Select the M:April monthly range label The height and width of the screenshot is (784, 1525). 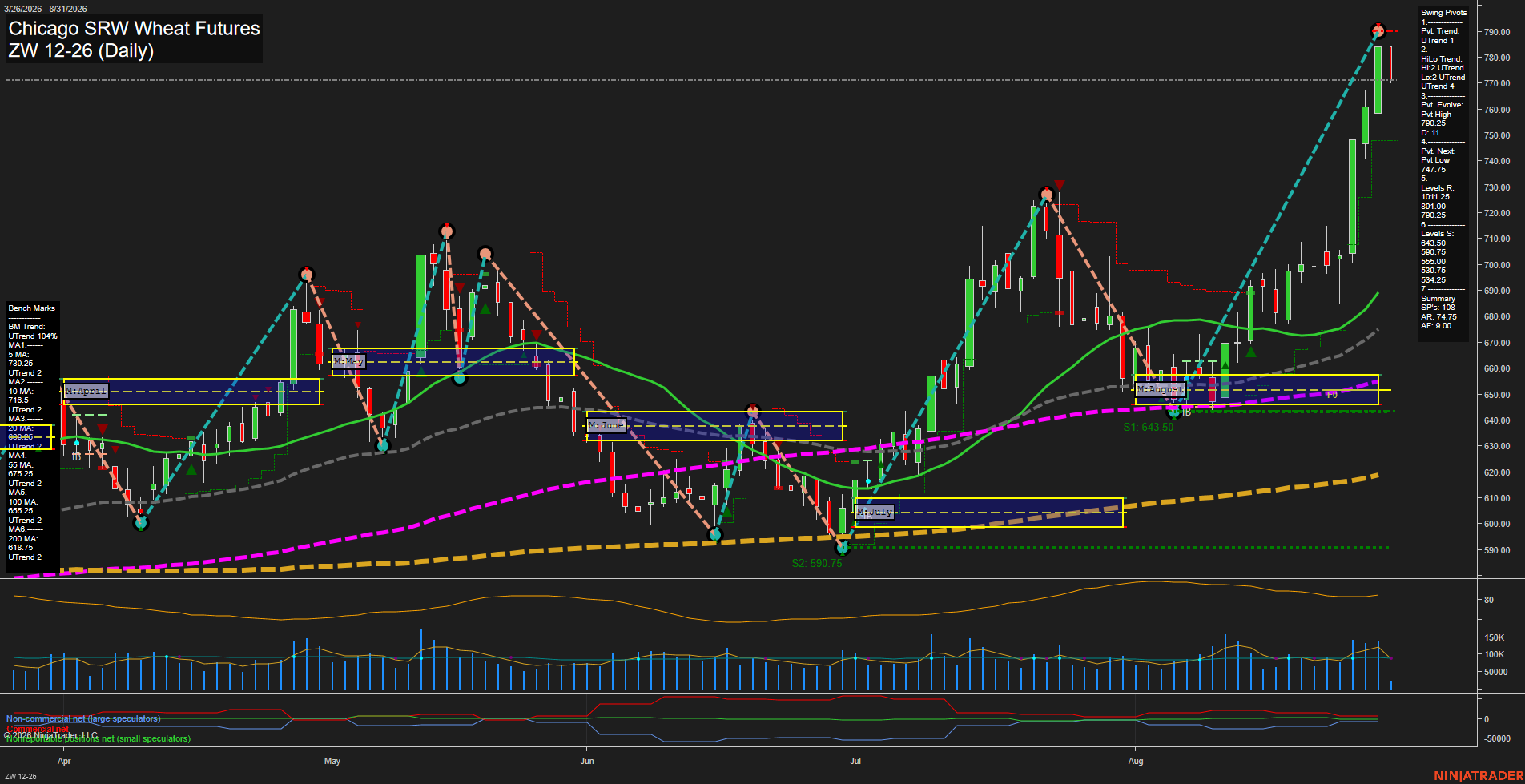tap(86, 391)
